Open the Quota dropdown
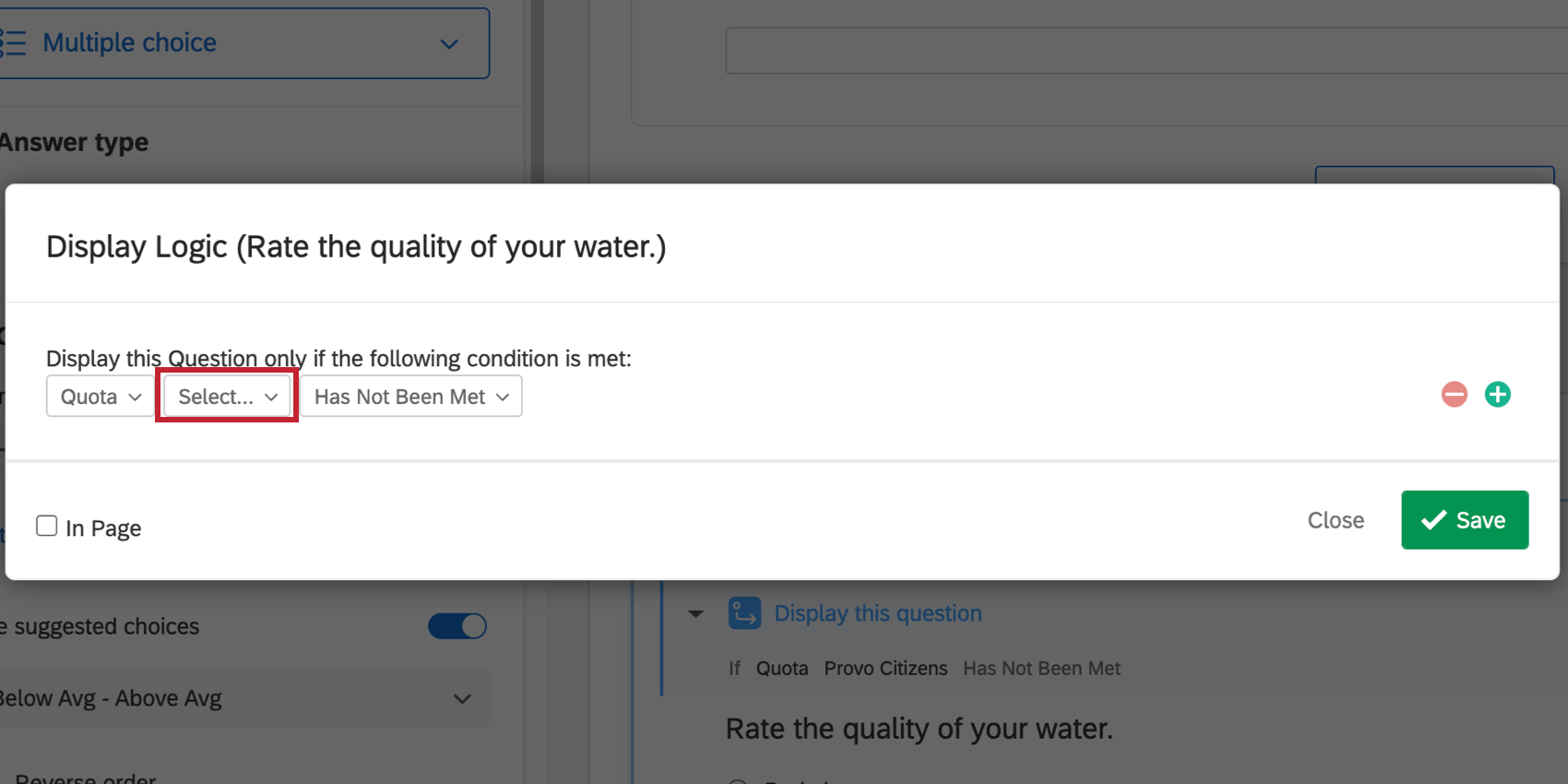 point(98,396)
